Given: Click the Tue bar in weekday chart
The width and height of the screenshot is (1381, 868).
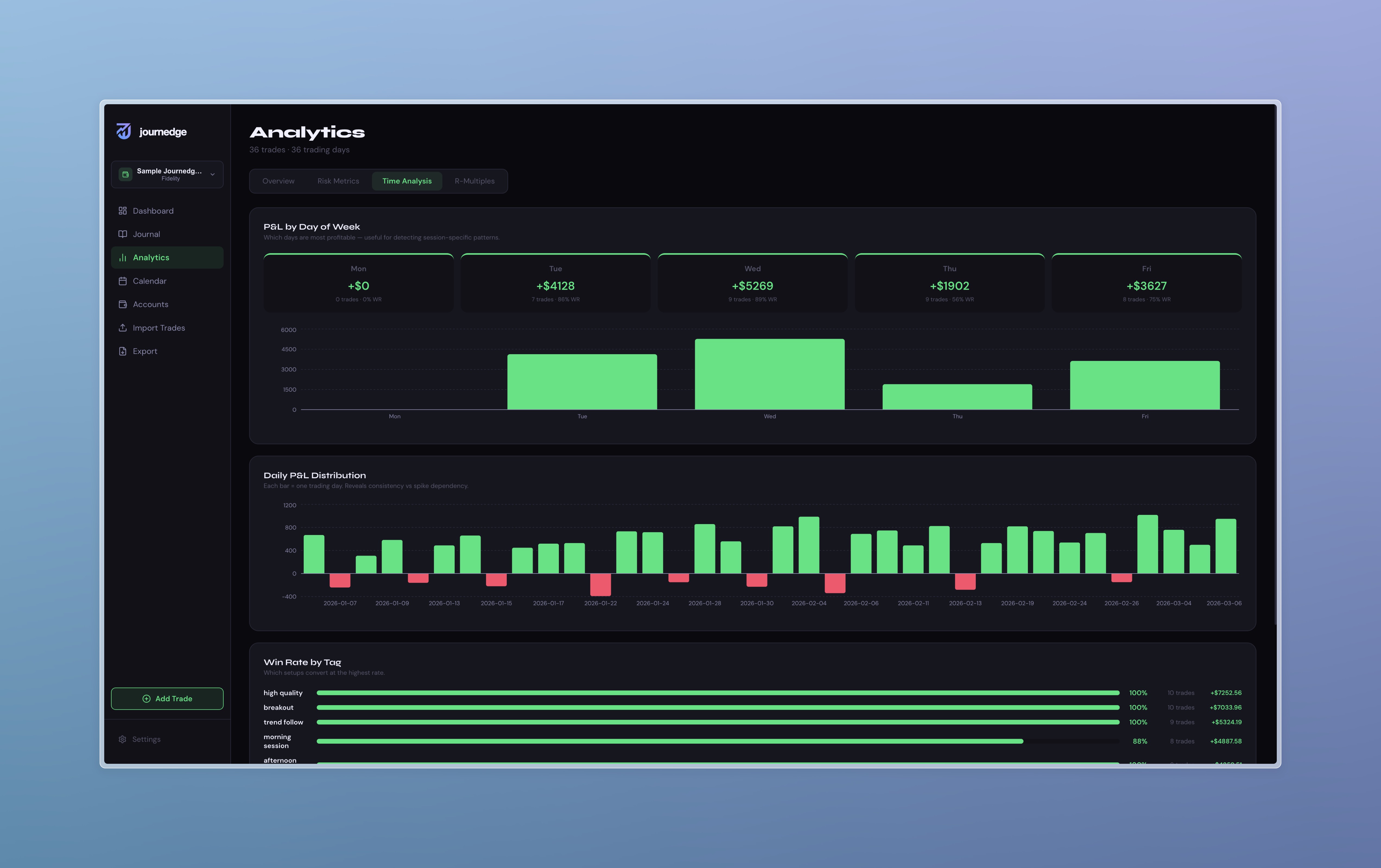Looking at the screenshot, I should pos(582,382).
